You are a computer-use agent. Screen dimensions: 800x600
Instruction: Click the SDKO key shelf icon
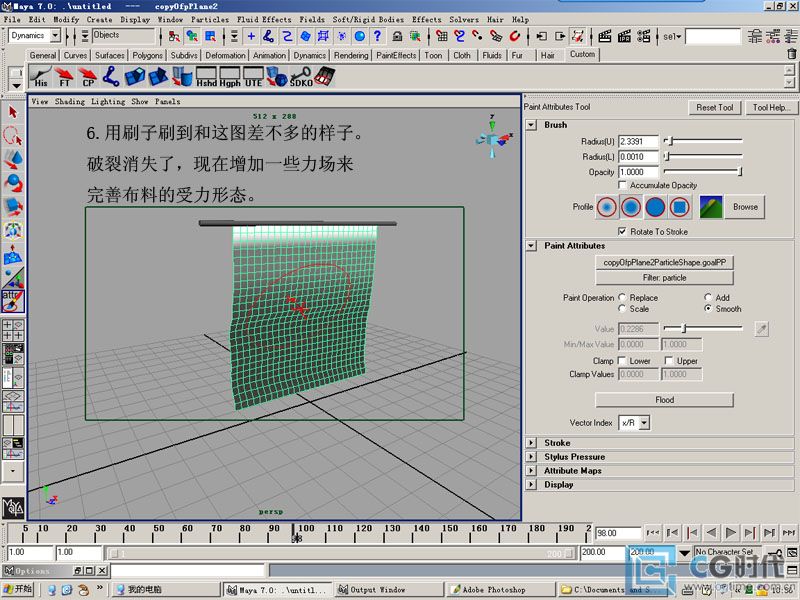[x=301, y=77]
